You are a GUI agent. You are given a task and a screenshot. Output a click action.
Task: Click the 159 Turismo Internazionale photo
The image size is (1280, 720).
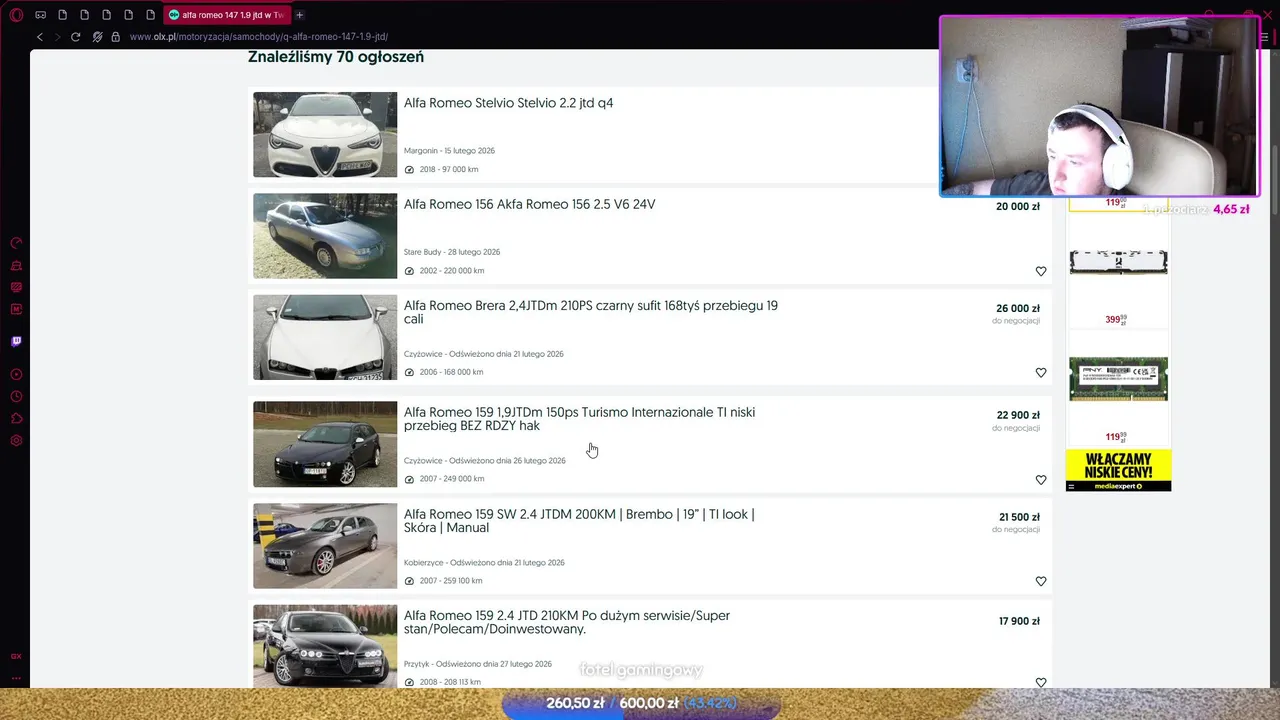click(x=325, y=444)
